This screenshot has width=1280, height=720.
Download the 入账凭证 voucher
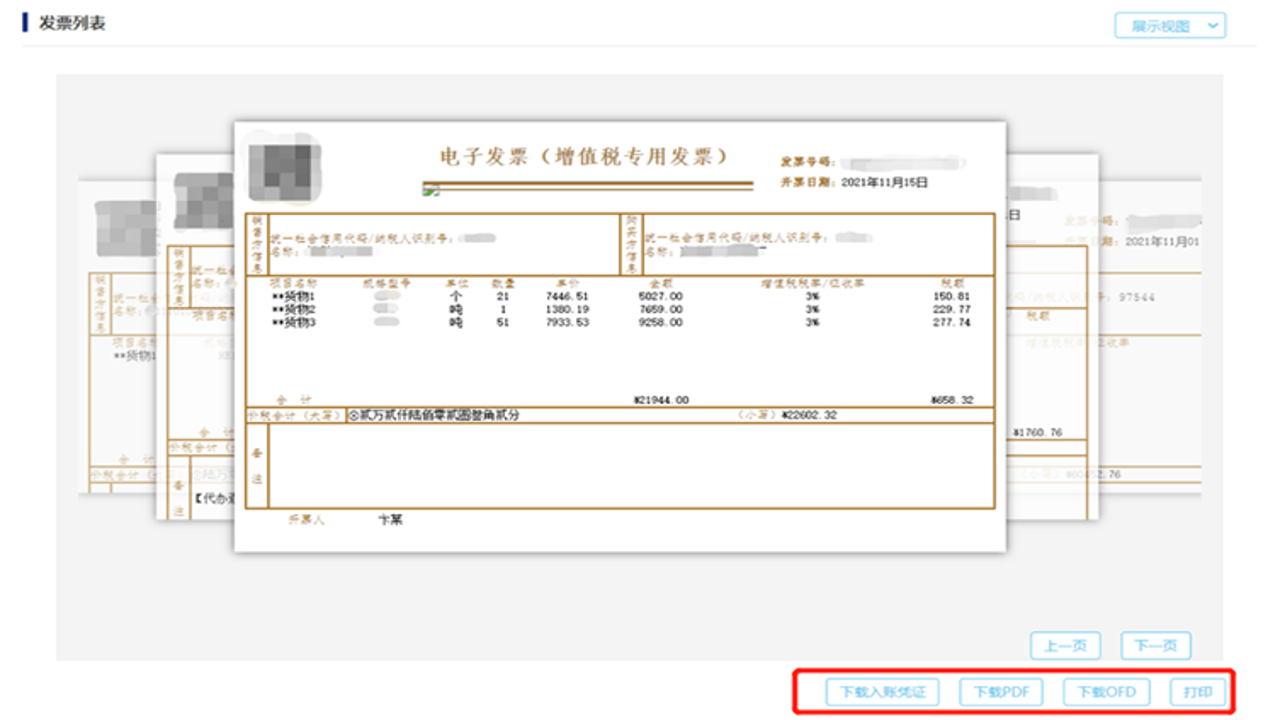pyautogui.click(x=883, y=692)
